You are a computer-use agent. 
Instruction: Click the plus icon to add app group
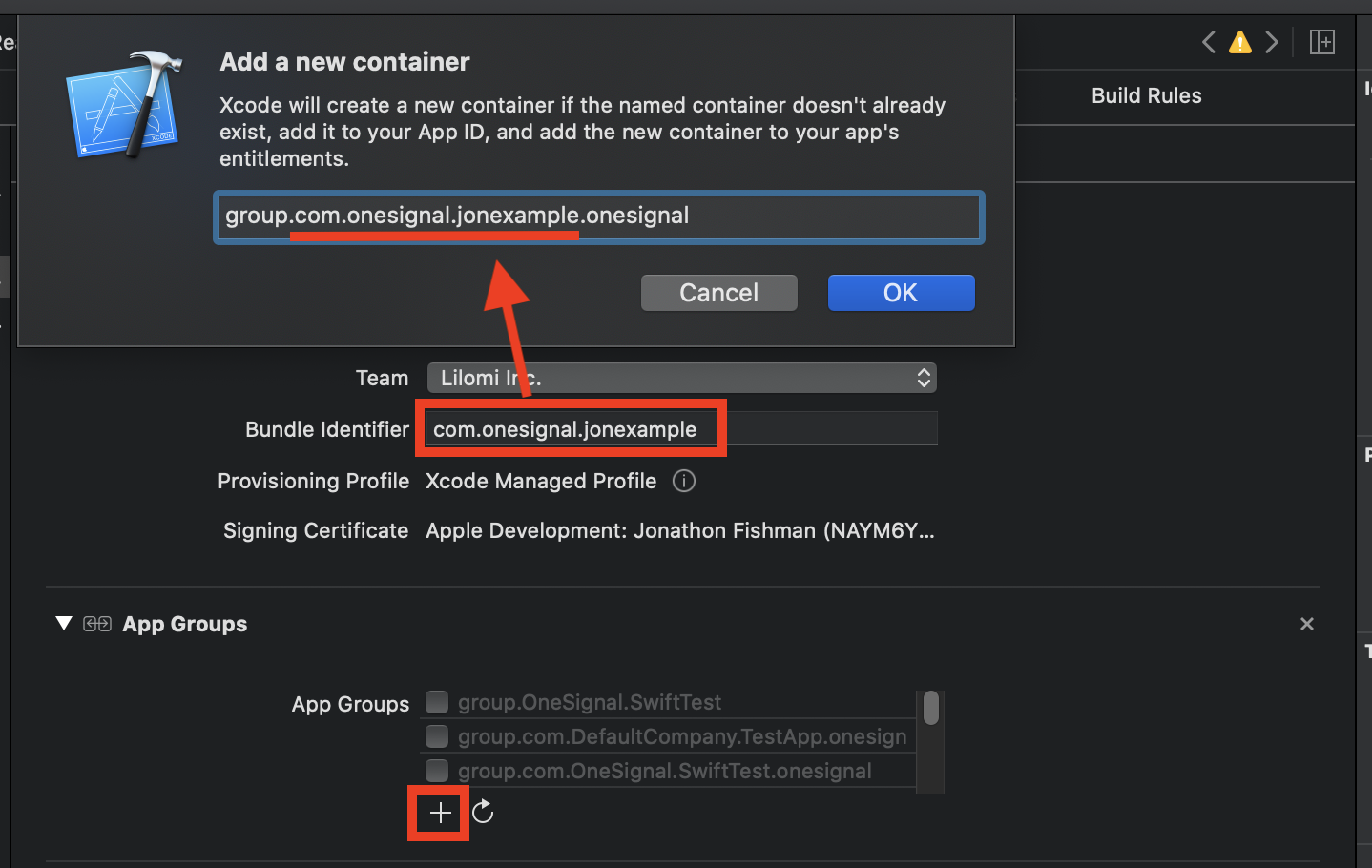coord(440,813)
